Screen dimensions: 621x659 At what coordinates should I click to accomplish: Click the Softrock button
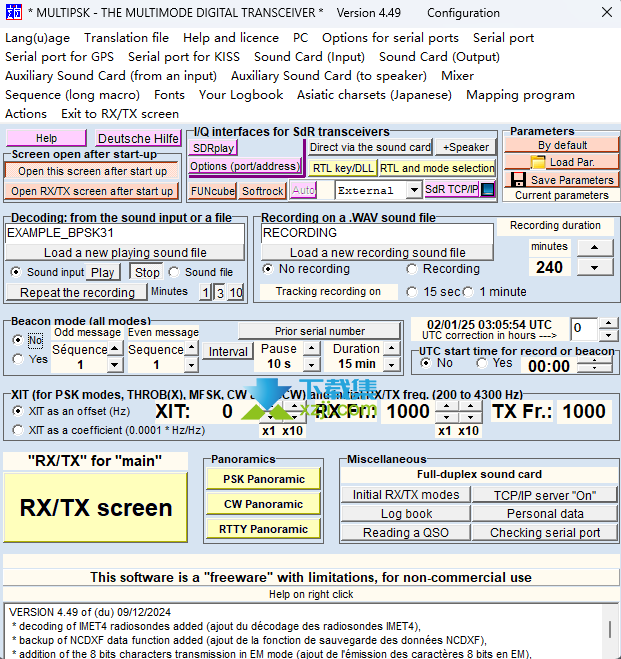263,191
